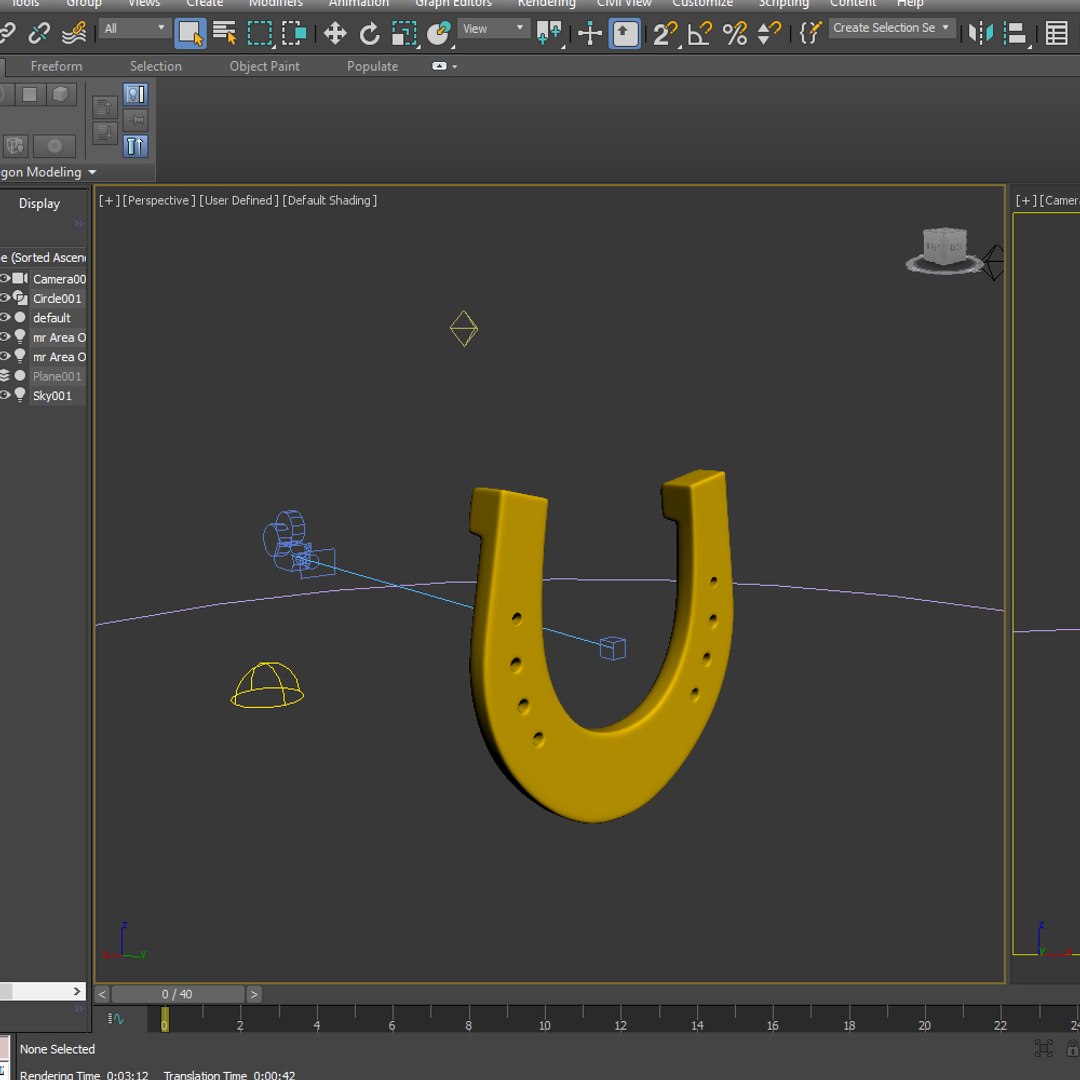
Task: Click the Select and Place tool
Action: (x=439, y=33)
